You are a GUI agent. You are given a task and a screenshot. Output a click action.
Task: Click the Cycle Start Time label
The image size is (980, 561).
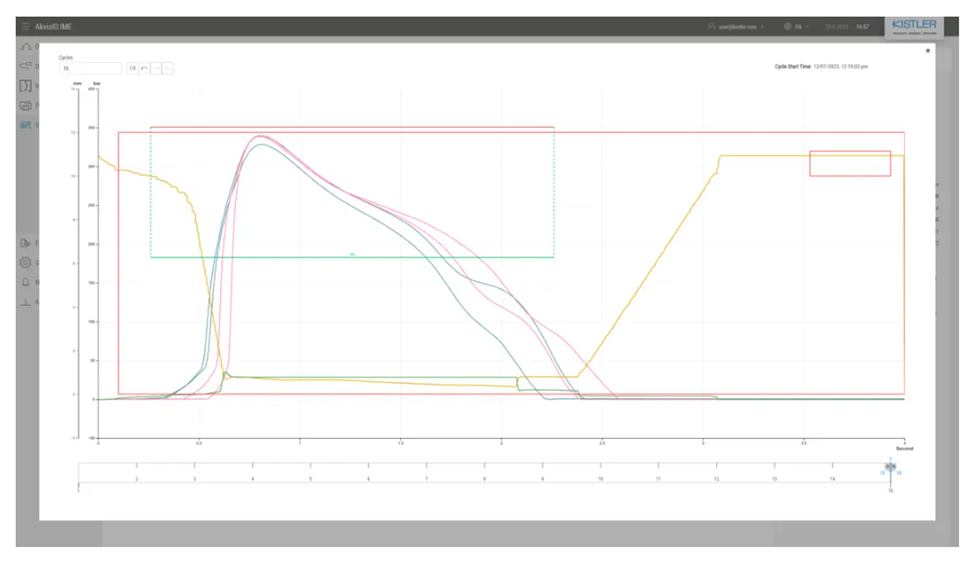792,66
